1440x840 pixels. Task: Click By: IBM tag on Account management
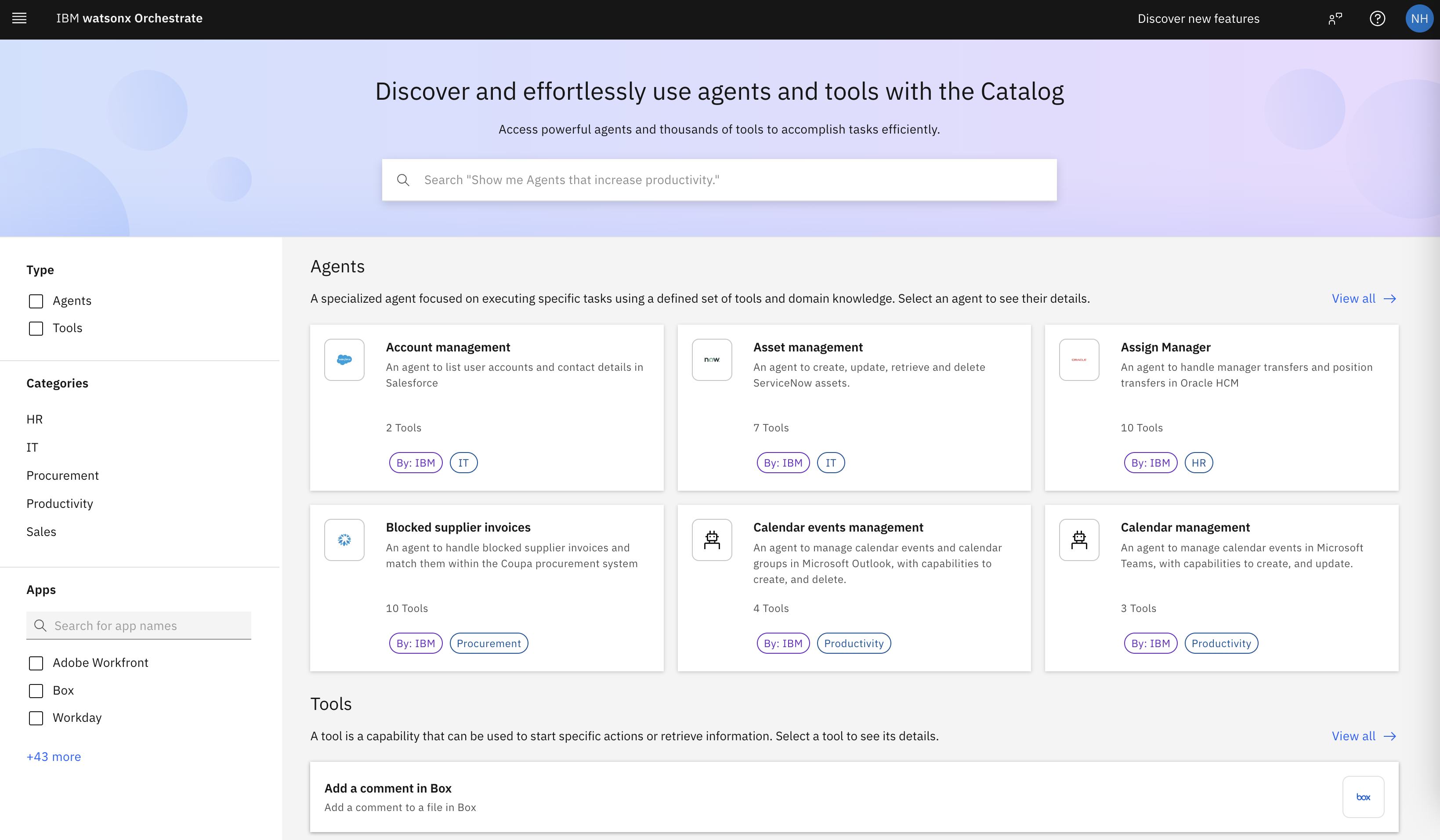tap(416, 463)
